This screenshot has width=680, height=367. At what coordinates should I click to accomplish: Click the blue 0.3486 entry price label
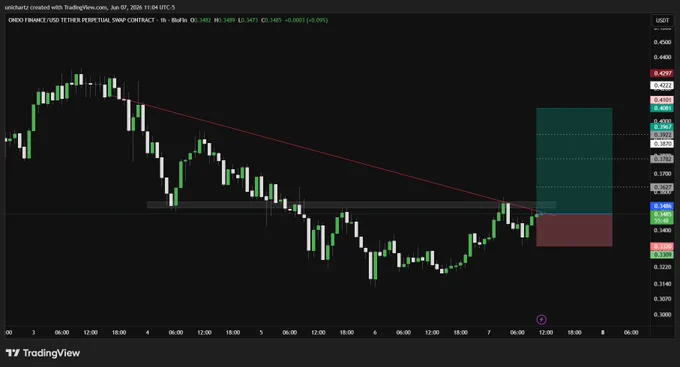point(662,206)
